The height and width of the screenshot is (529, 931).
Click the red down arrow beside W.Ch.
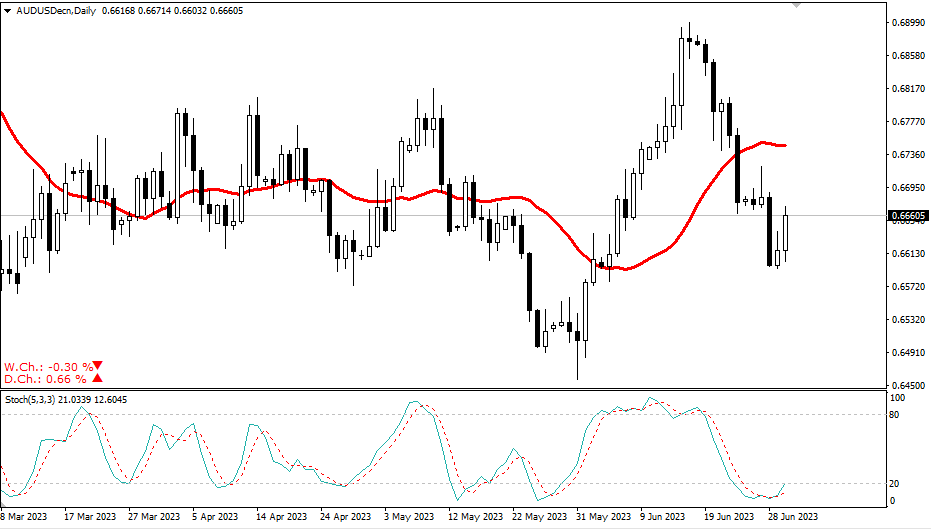coord(98,366)
